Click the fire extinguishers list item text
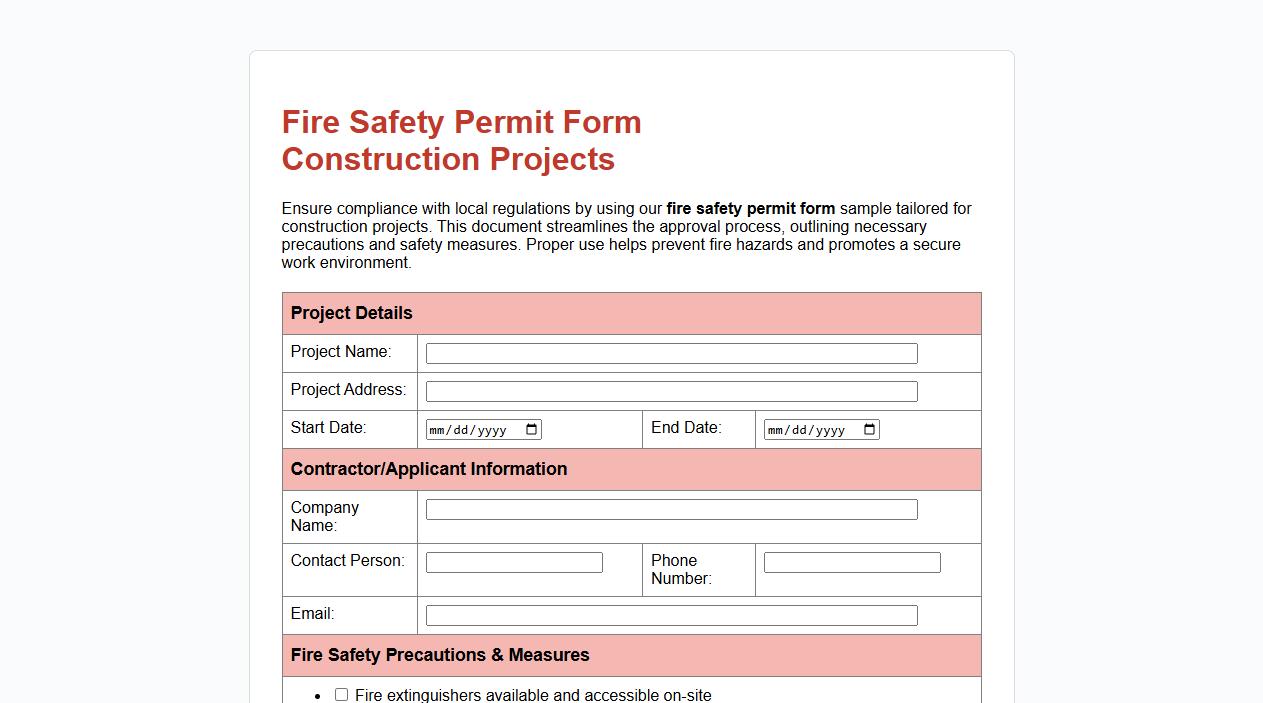 point(533,695)
